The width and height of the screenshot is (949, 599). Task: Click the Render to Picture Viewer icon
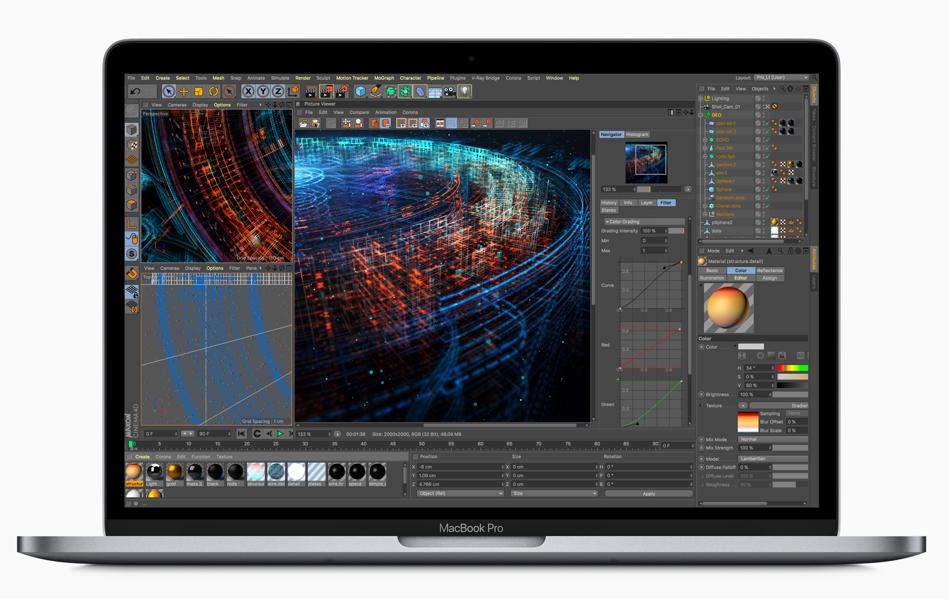326,91
